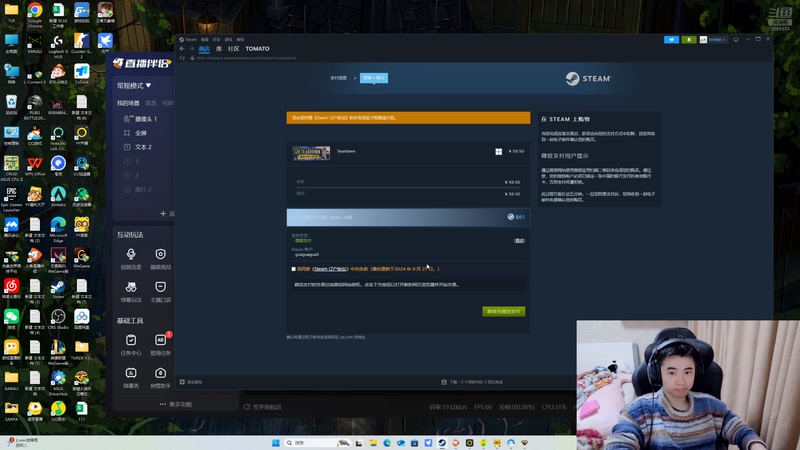
Task: Click the Steam logo on checkout page
Action: [588, 79]
